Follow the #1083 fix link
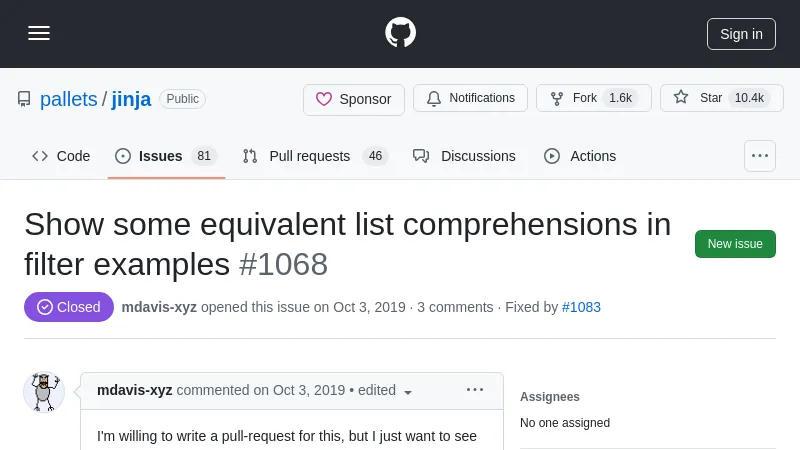This screenshot has width=800, height=450. coord(581,307)
